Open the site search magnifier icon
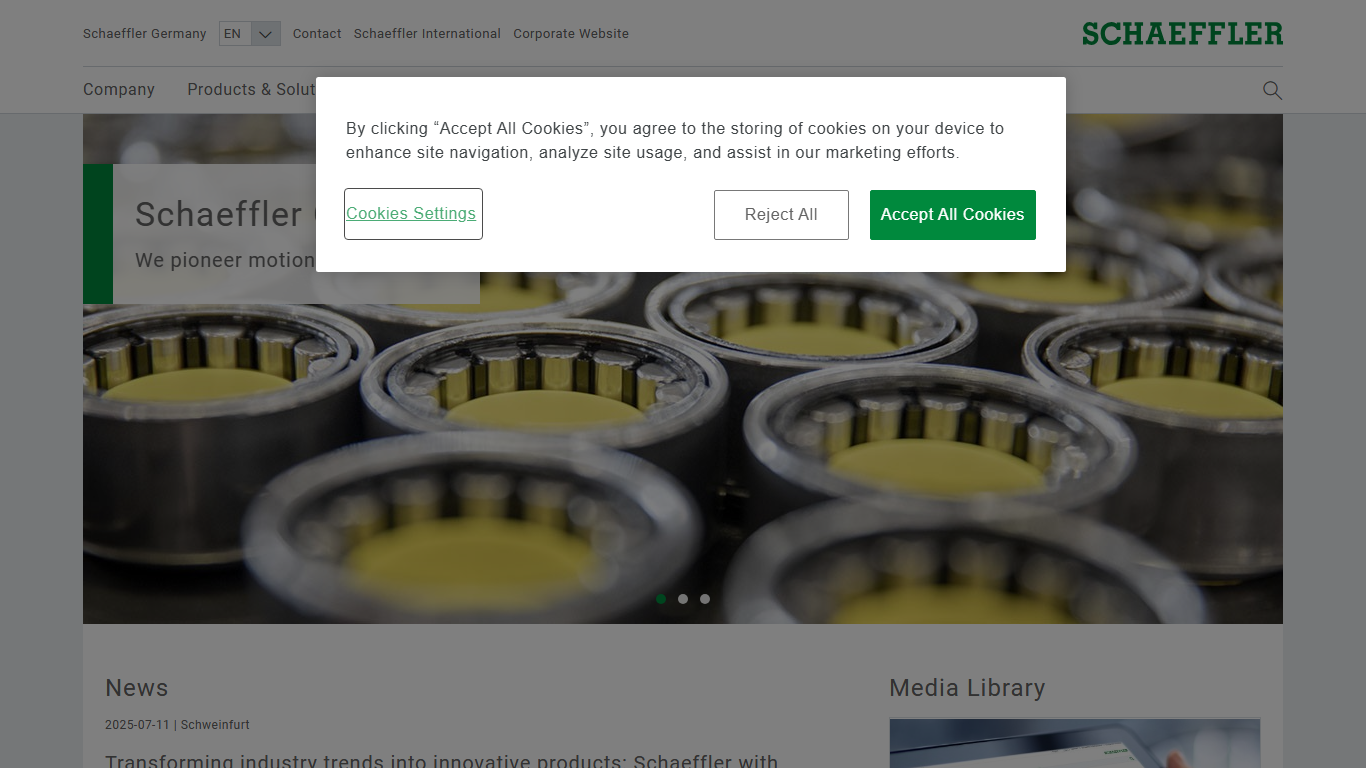Viewport: 1366px width, 768px height. coord(1272,90)
